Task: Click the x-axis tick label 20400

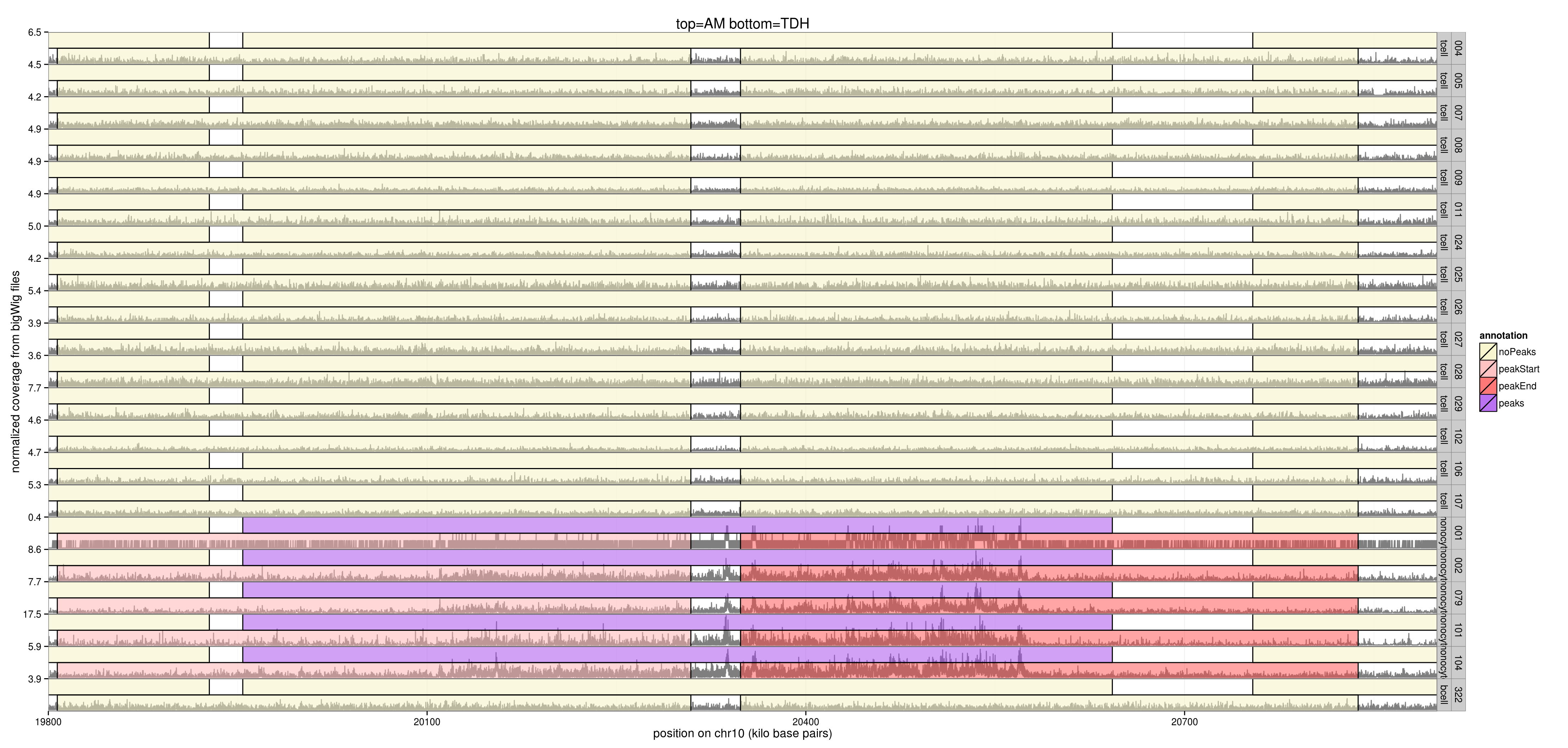Action: pyautogui.click(x=805, y=722)
